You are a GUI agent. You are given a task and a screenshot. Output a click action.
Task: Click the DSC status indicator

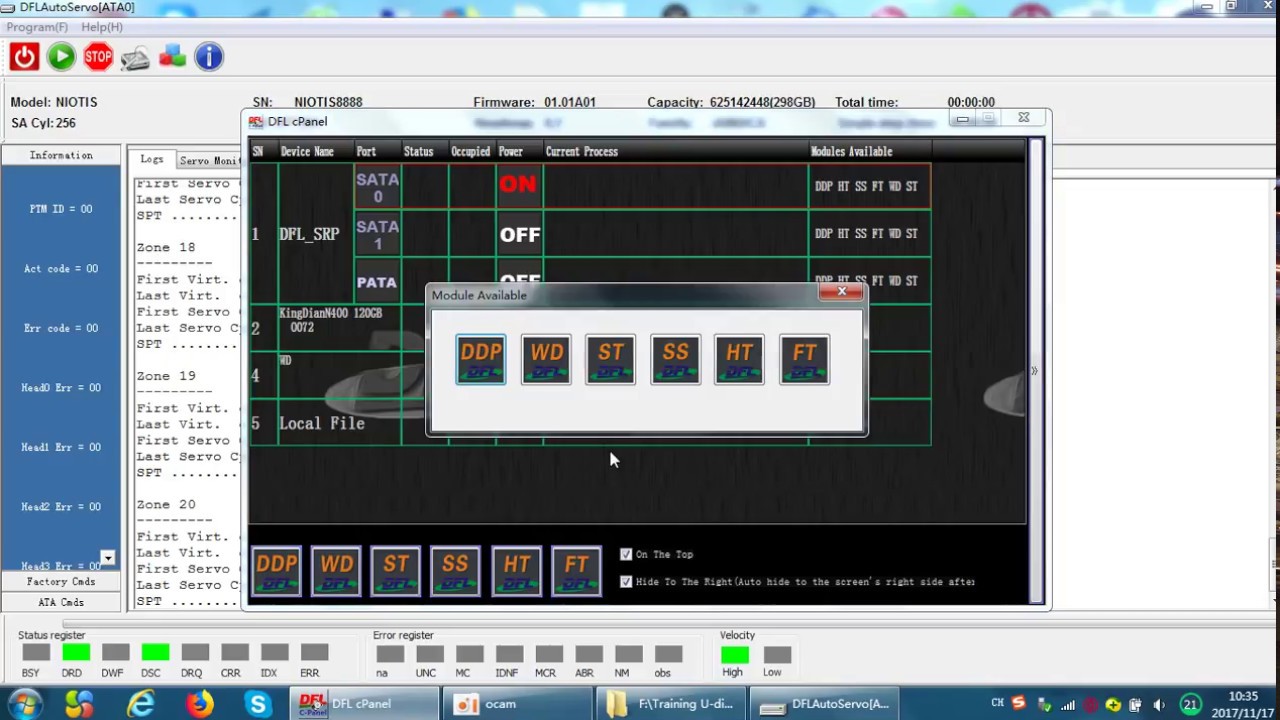click(155, 653)
